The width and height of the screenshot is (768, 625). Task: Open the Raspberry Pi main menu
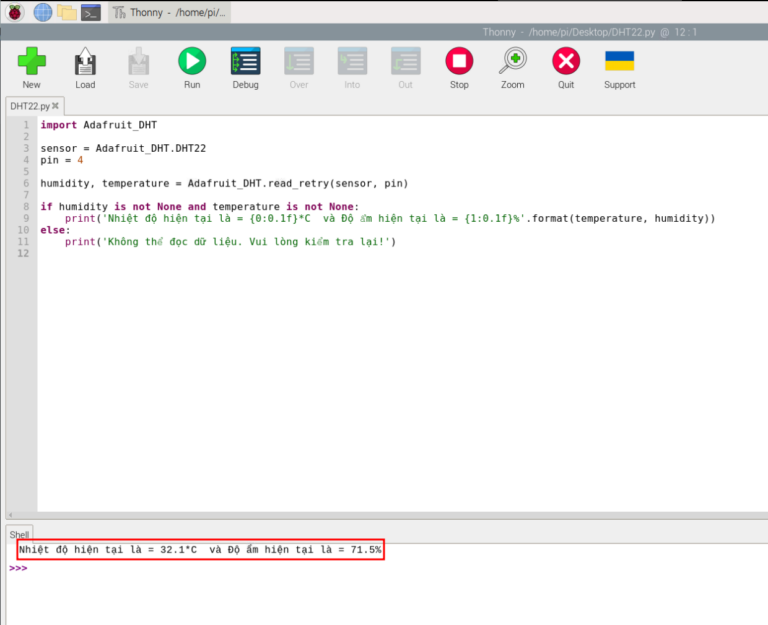15,12
